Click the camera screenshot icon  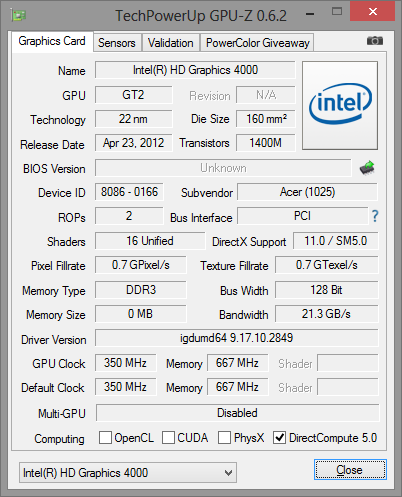[375, 41]
